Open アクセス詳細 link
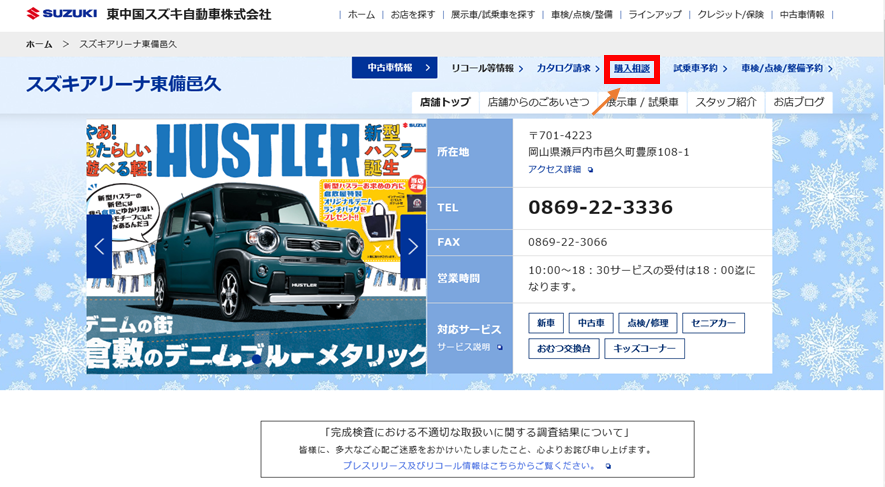Screen dimensions: 885x487 554,169
